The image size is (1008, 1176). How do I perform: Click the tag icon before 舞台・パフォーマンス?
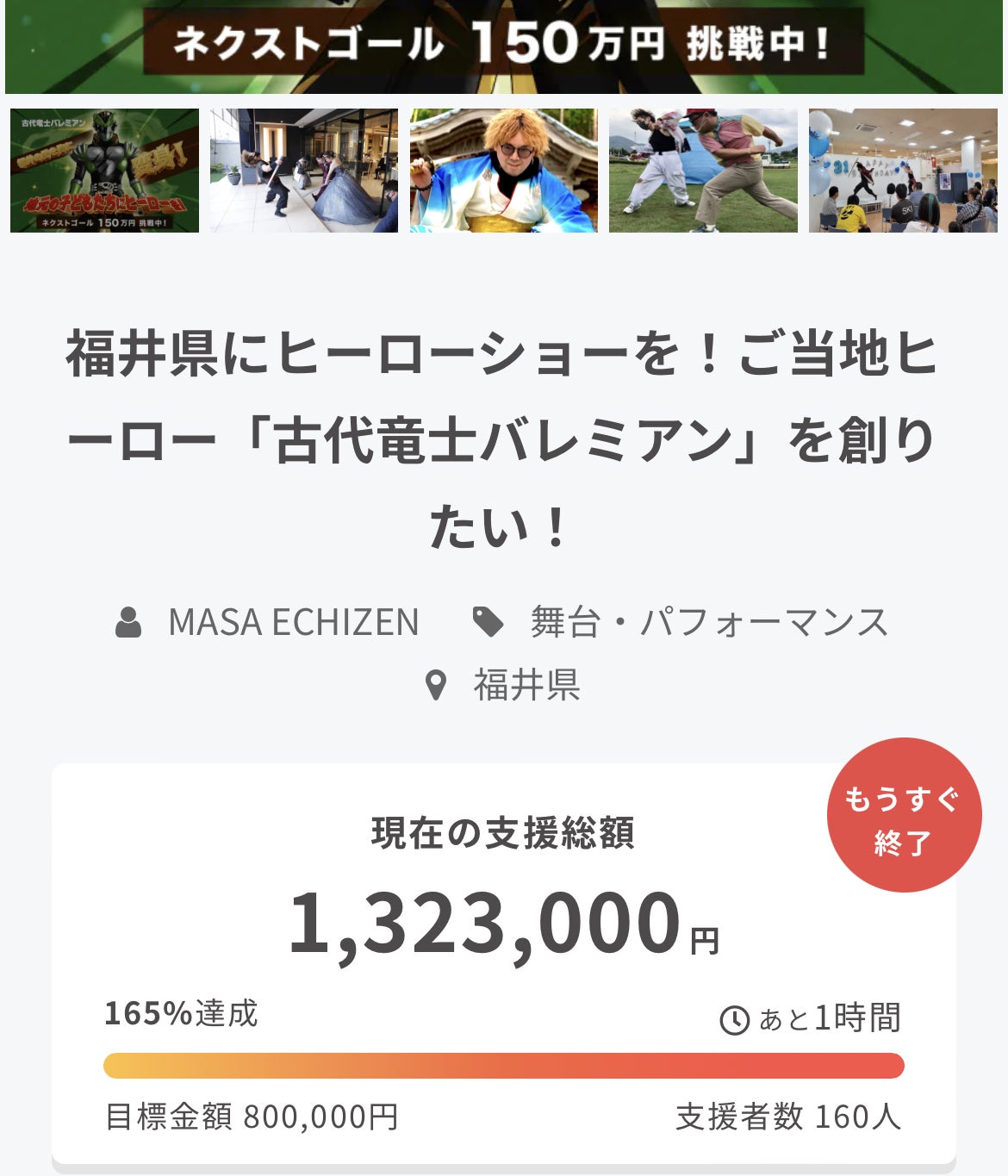click(x=488, y=622)
